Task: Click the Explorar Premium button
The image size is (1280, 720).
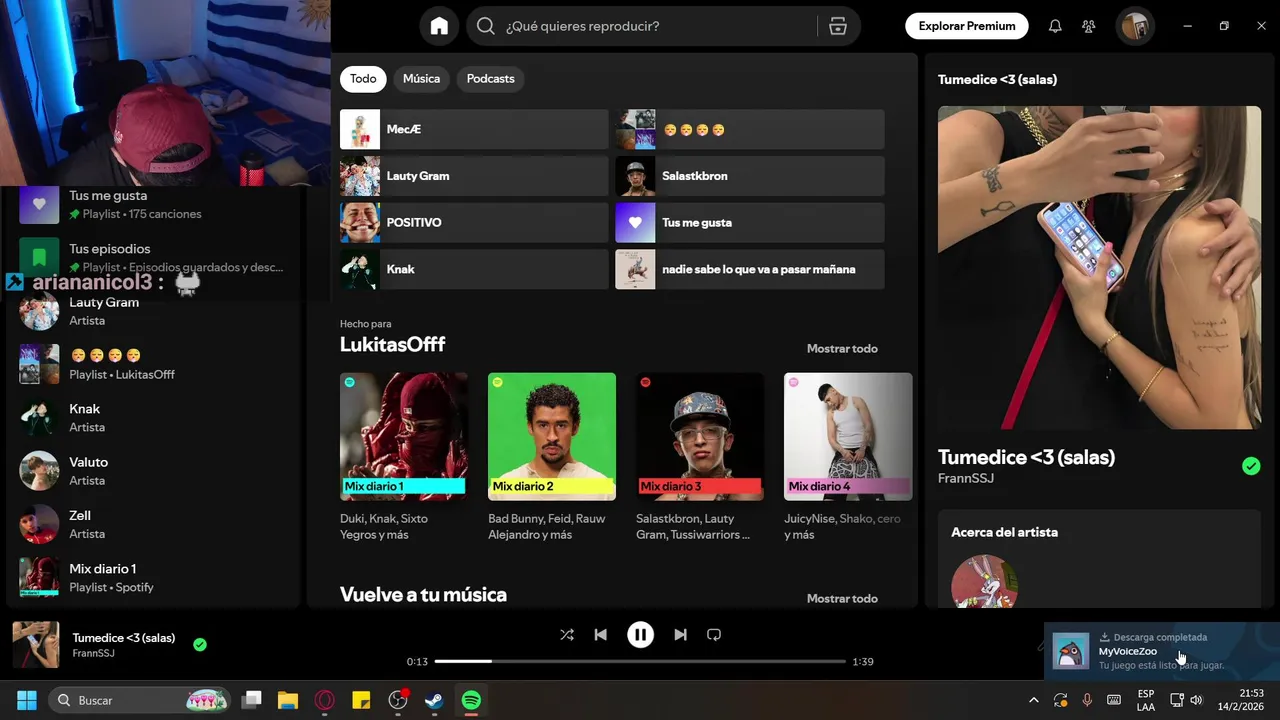Action: click(x=967, y=26)
